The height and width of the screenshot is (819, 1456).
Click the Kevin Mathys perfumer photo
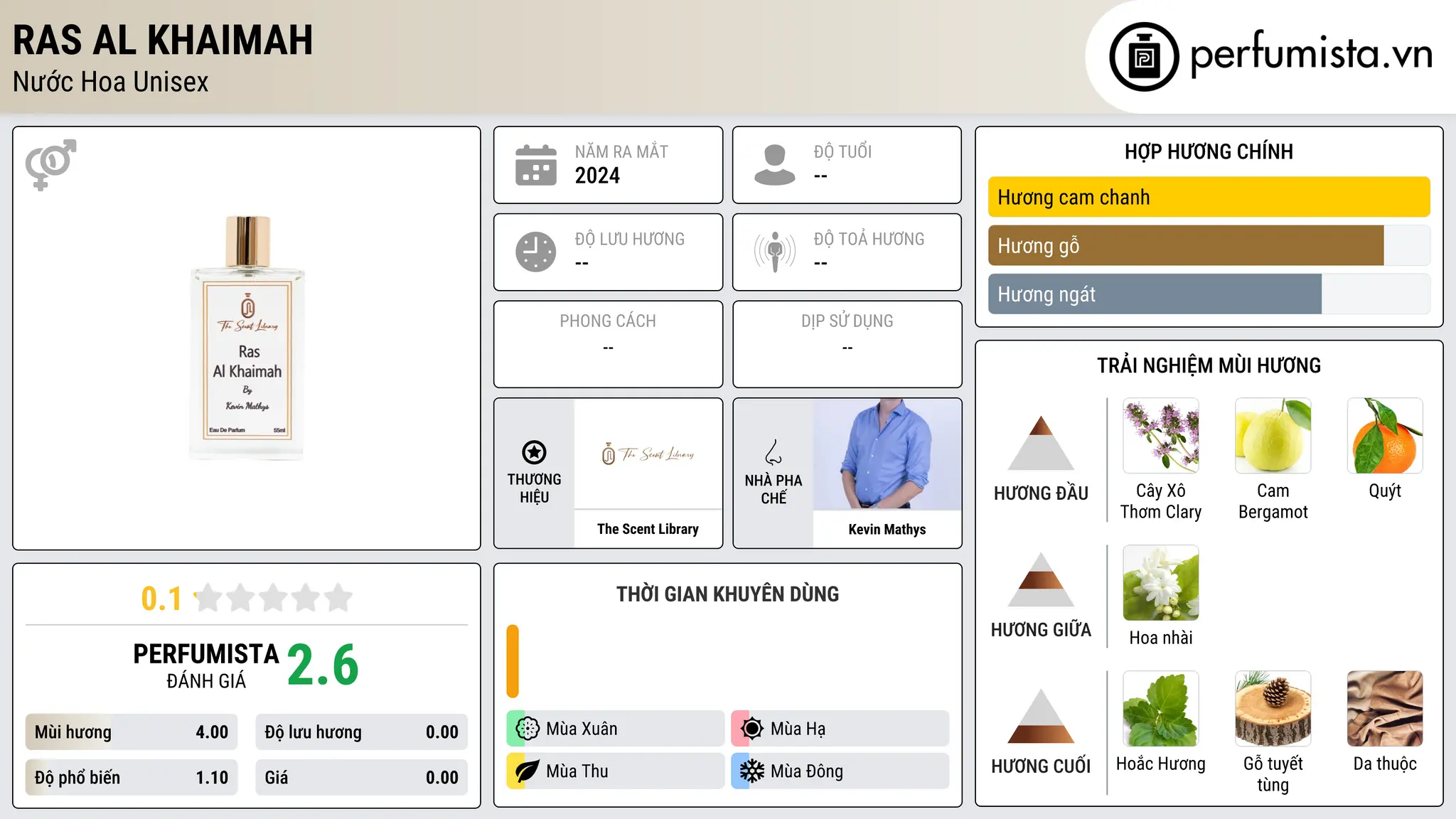click(x=887, y=454)
